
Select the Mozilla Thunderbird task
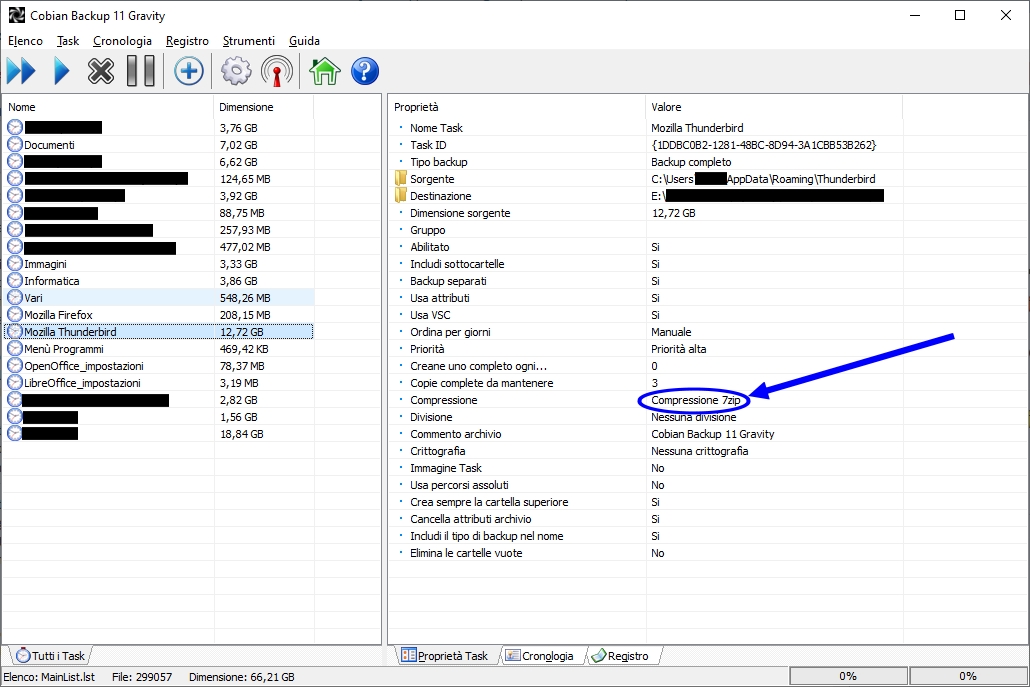coord(70,332)
